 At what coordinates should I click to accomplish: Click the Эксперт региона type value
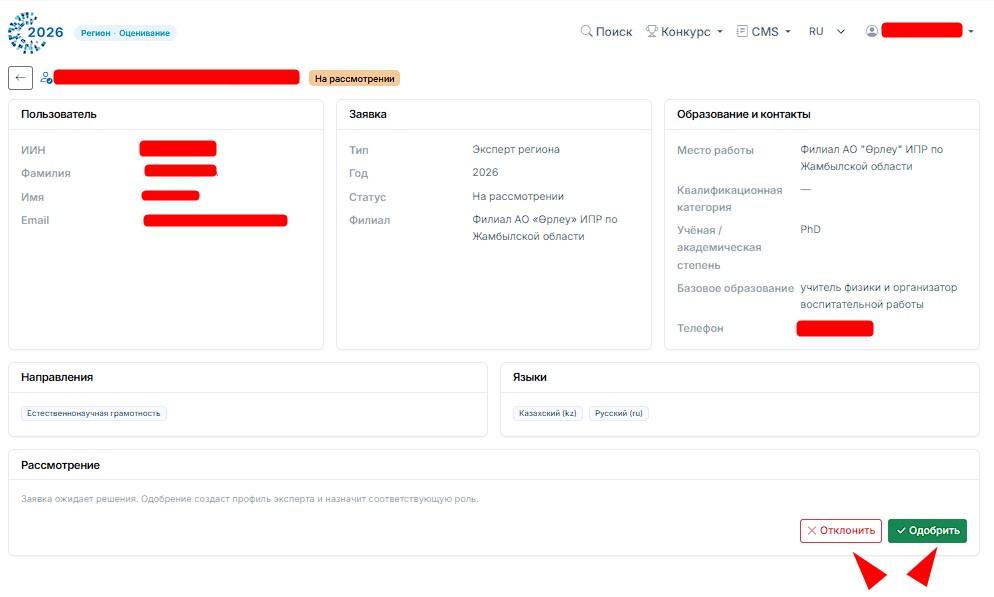point(516,150)
